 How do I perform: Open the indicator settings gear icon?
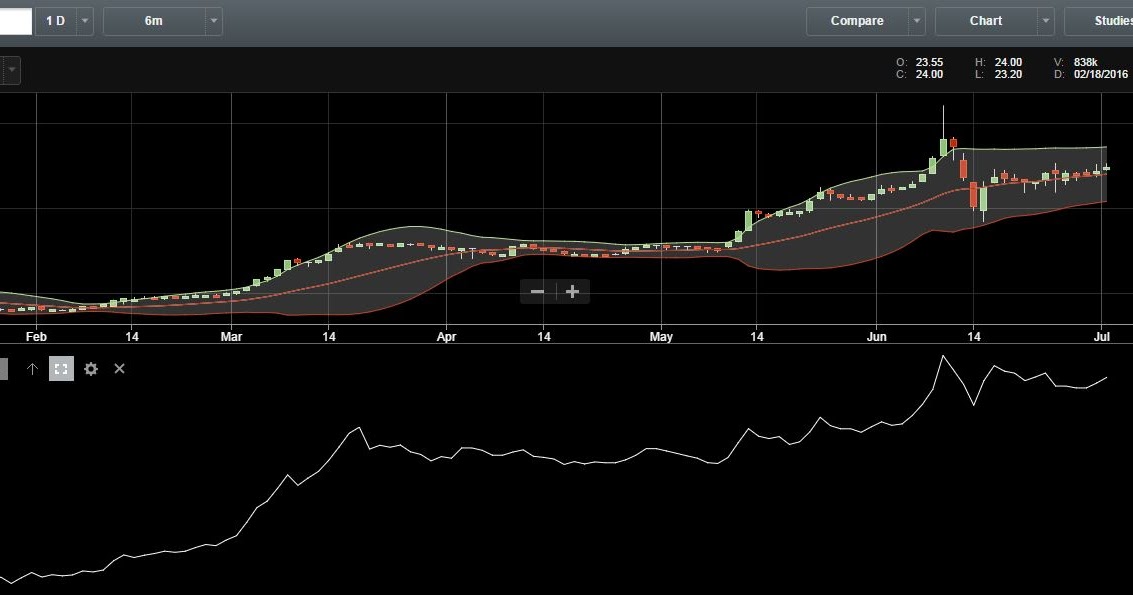[x=91, y=369]
